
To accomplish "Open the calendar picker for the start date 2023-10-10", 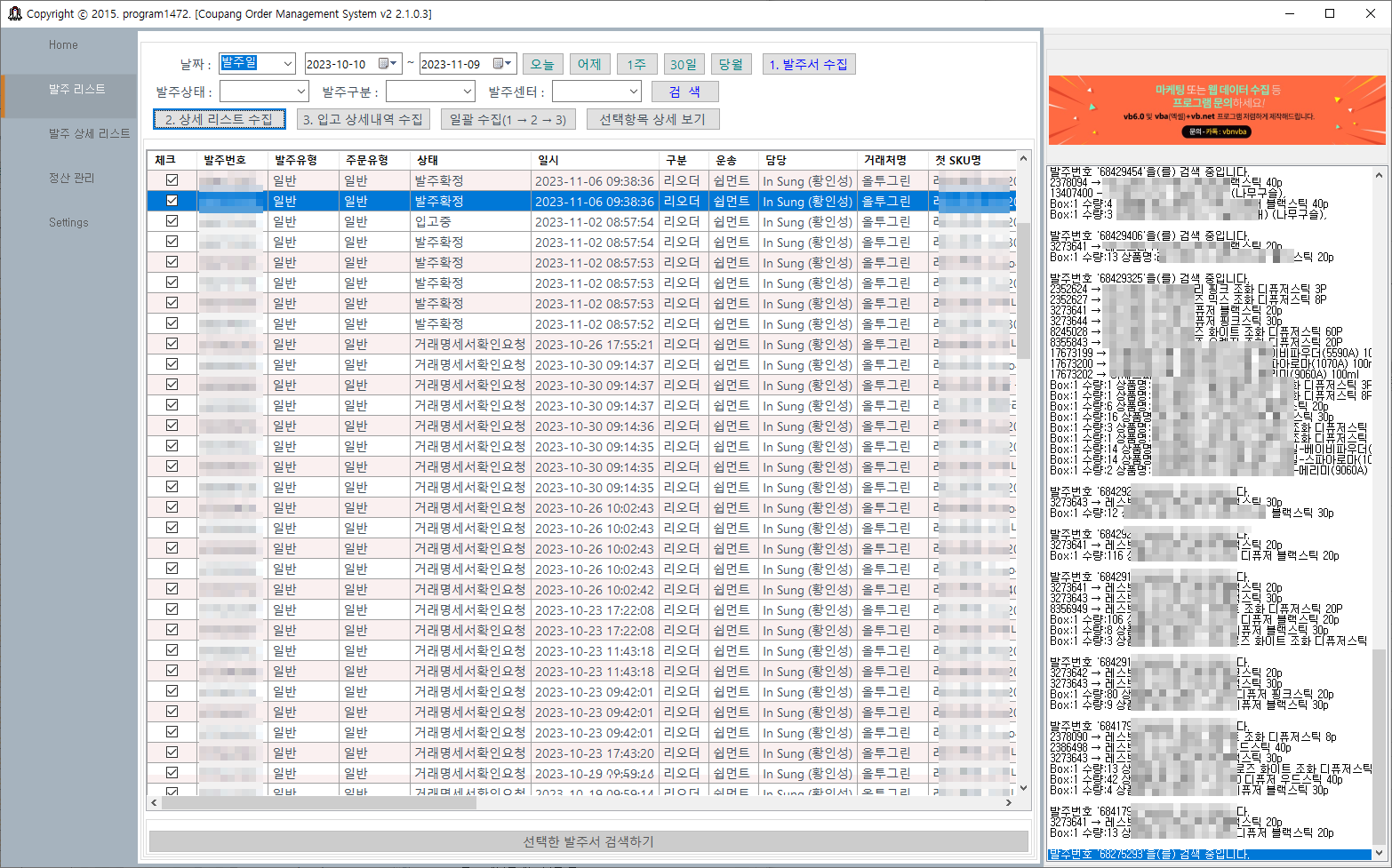I will (387, 63).
